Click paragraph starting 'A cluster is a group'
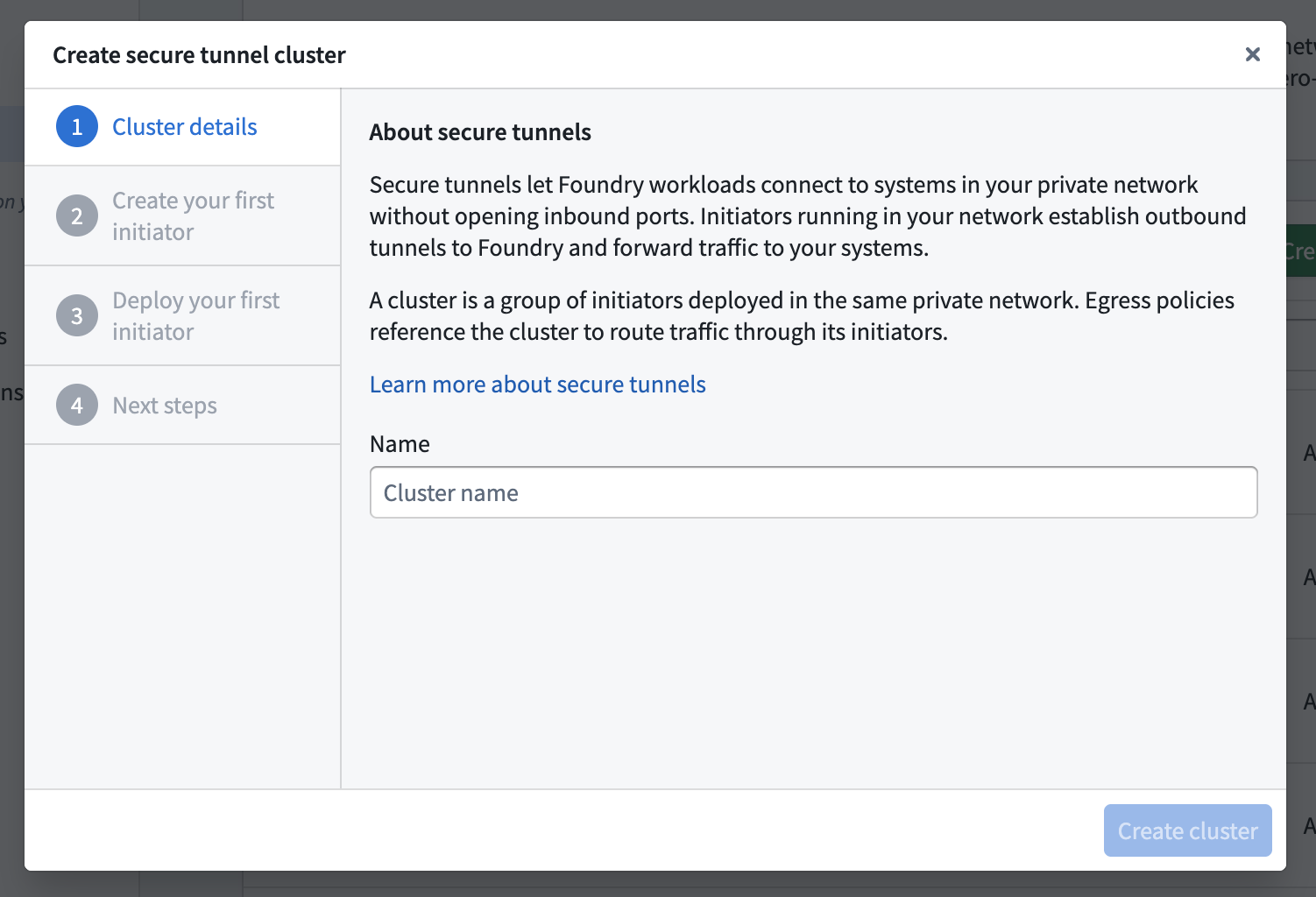Viewport: 1316px width, 897px height. (x=802, y=316)
